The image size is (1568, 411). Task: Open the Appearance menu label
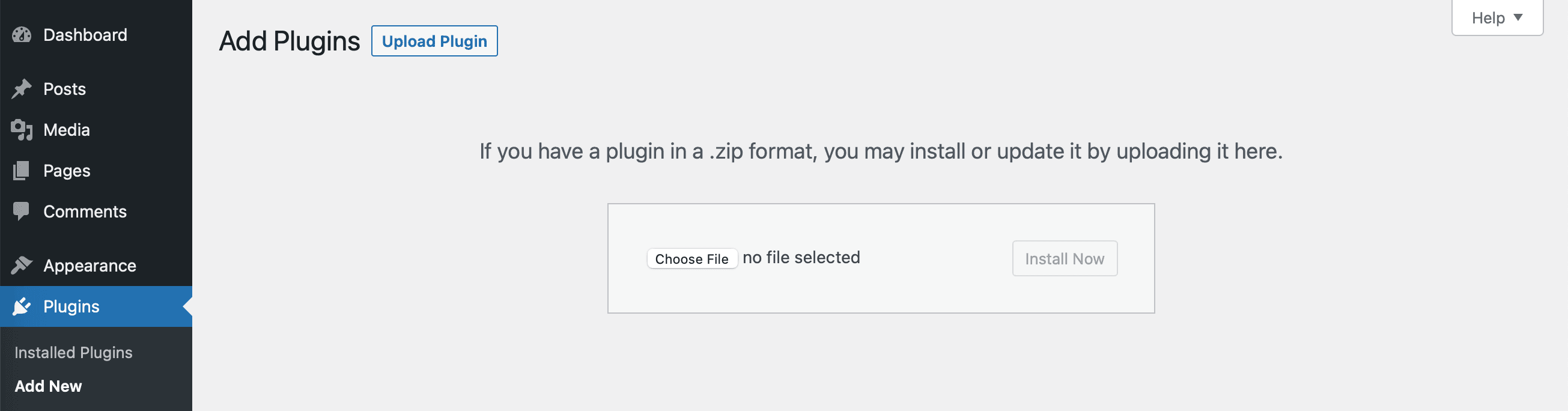pos(90,266)
